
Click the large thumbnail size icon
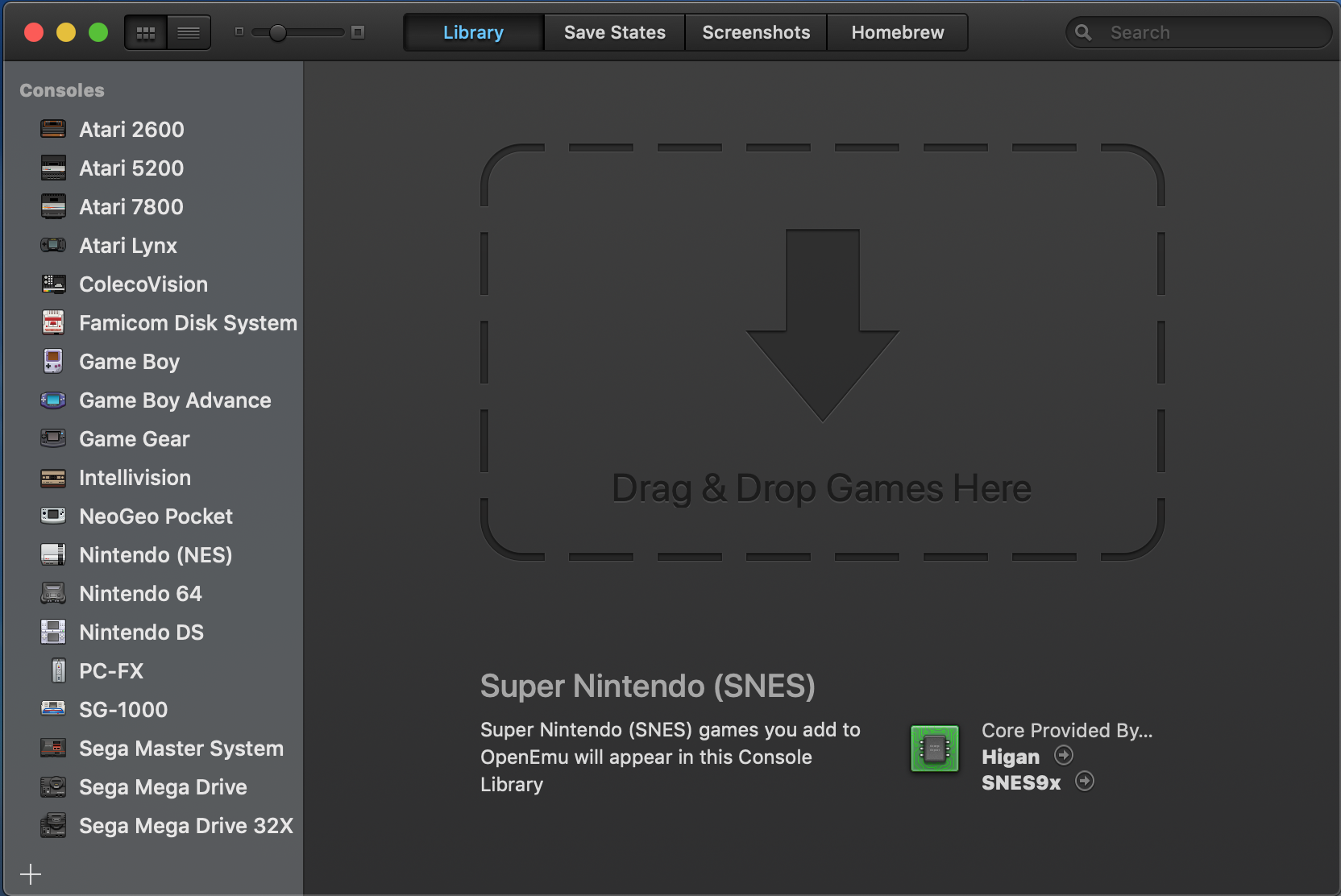[358, 32]
